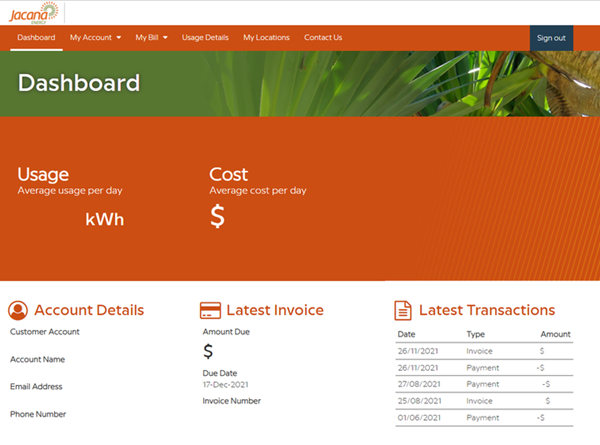Viewport: 600px width, 445px height.
Task: Open the Dashboard menu item
Action: pyautogui.click(x=36, y=37)
